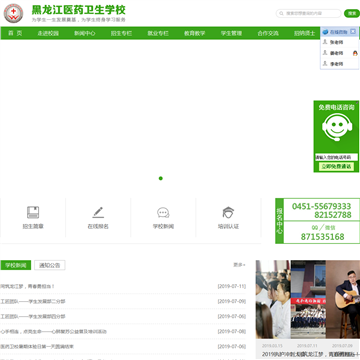
Task: Click the 培训认证 graduation cap icon
Action: click(228, 213)
